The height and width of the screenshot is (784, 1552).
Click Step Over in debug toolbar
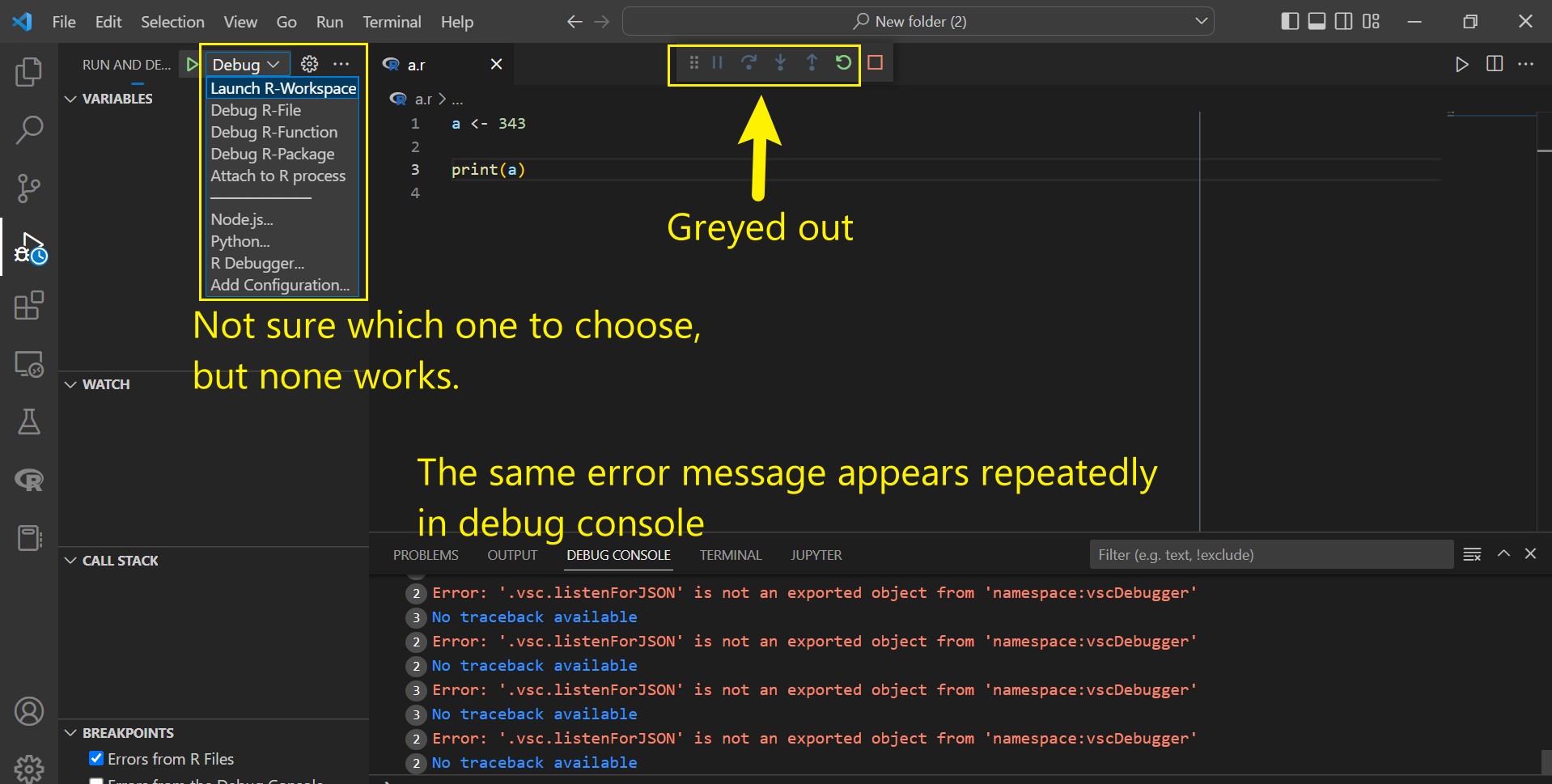pyautogui.click(x=749, y=62)
